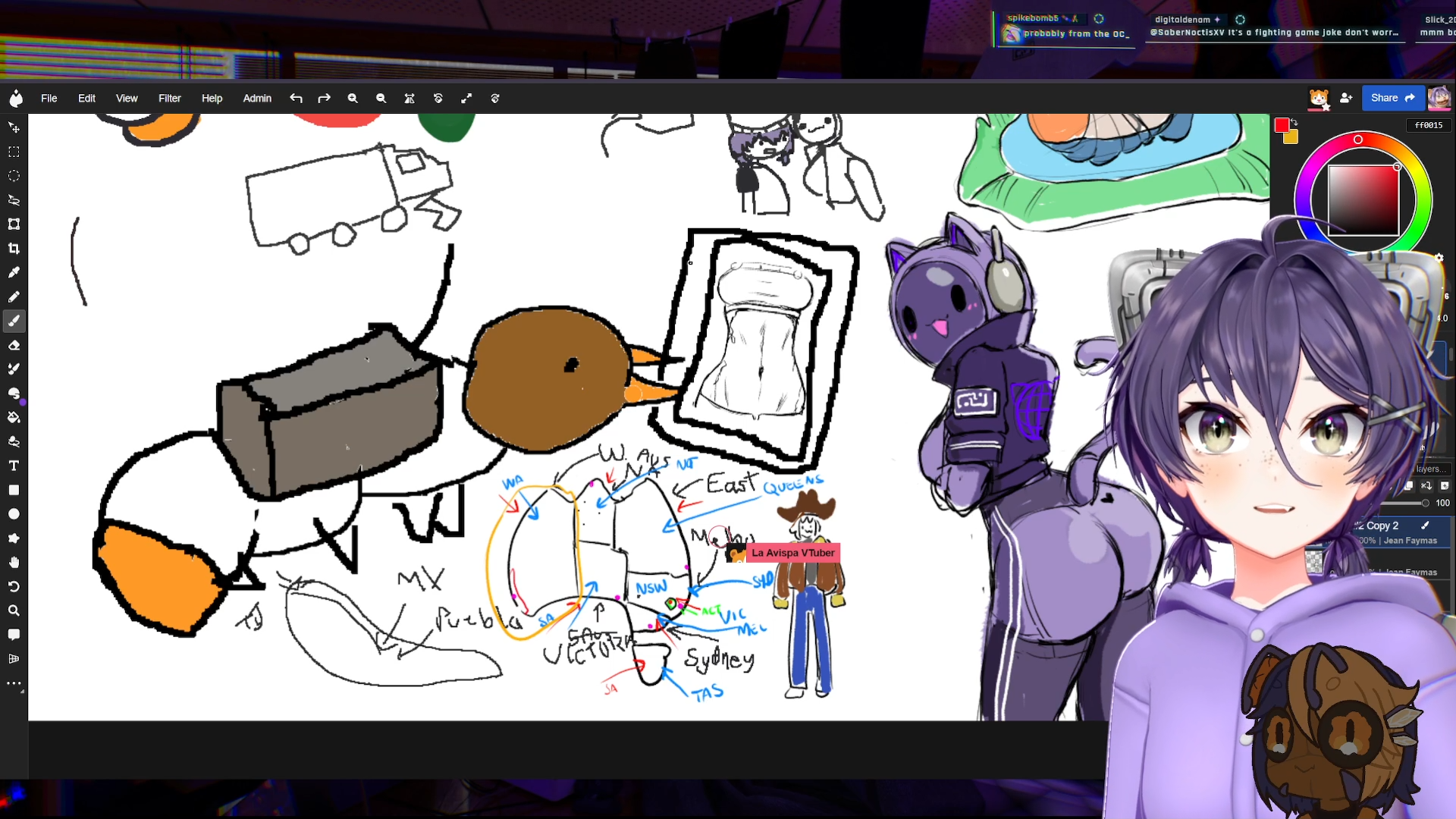Swap foreground and background colors
The width and height of the screenshot is (1456, 819).
pyautogui.click(x=1294, y=122)
